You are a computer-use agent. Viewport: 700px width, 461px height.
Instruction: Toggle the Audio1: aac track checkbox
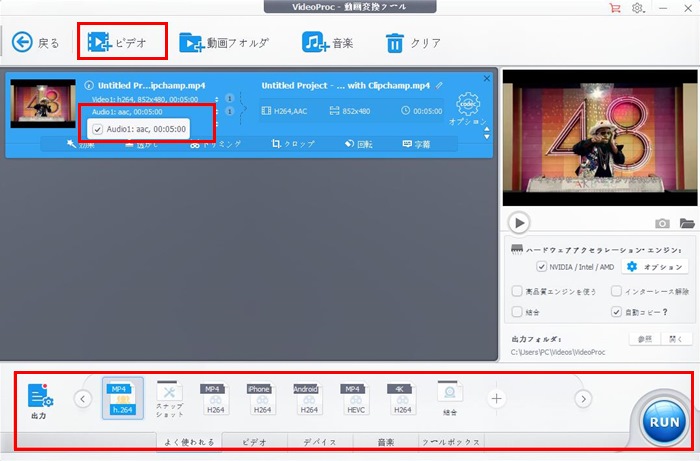click(97, 130)
